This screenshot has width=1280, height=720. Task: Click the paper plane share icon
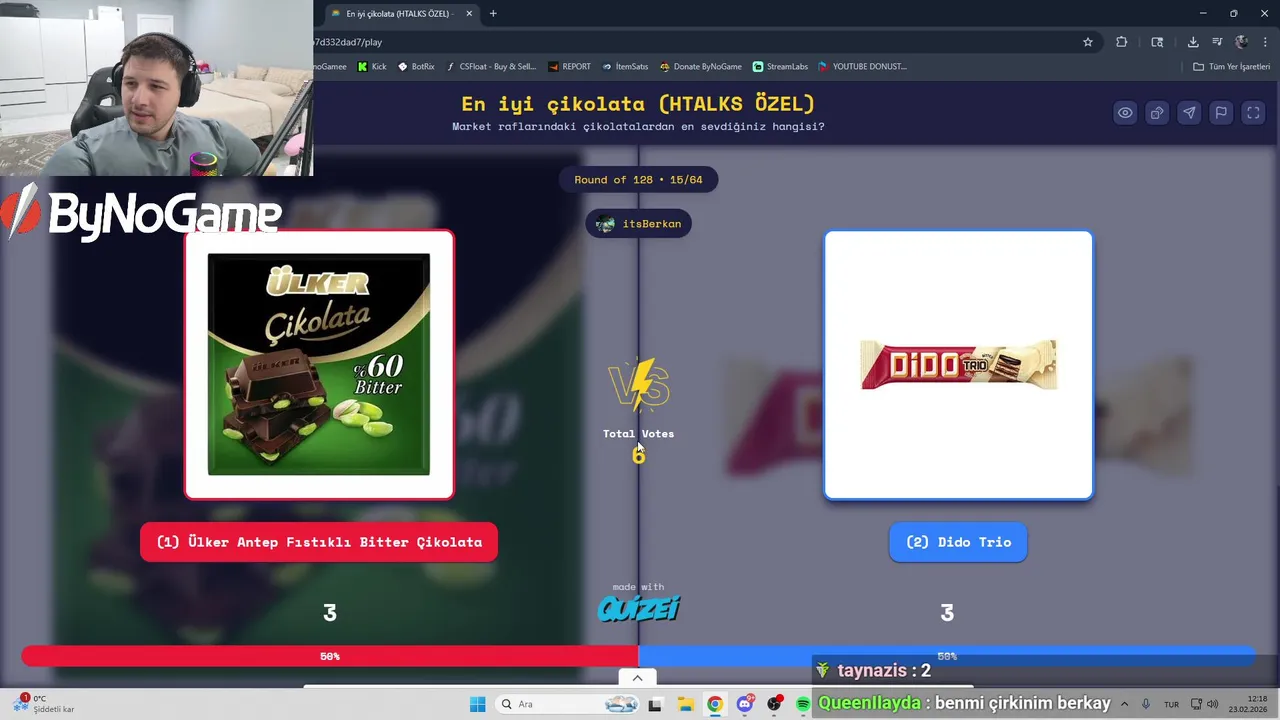point(1189,113)
